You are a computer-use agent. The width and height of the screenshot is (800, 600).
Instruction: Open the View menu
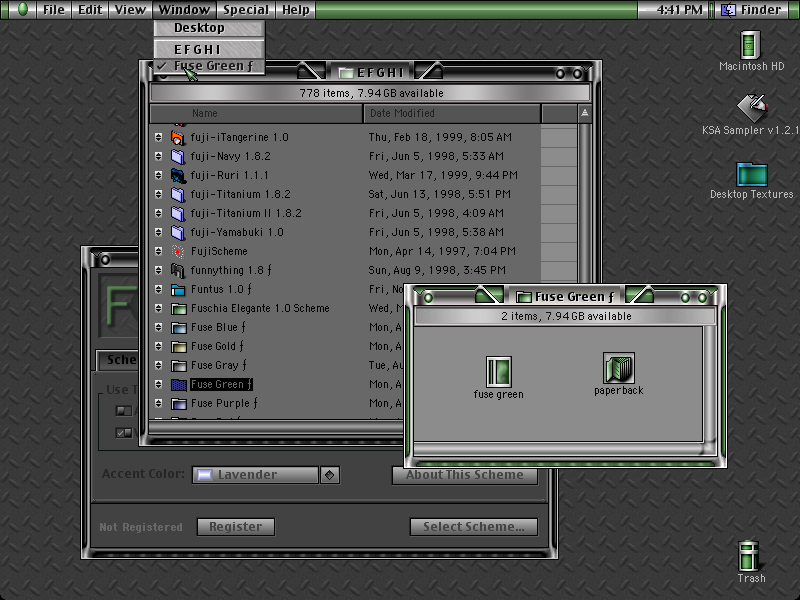pos(130,10)
